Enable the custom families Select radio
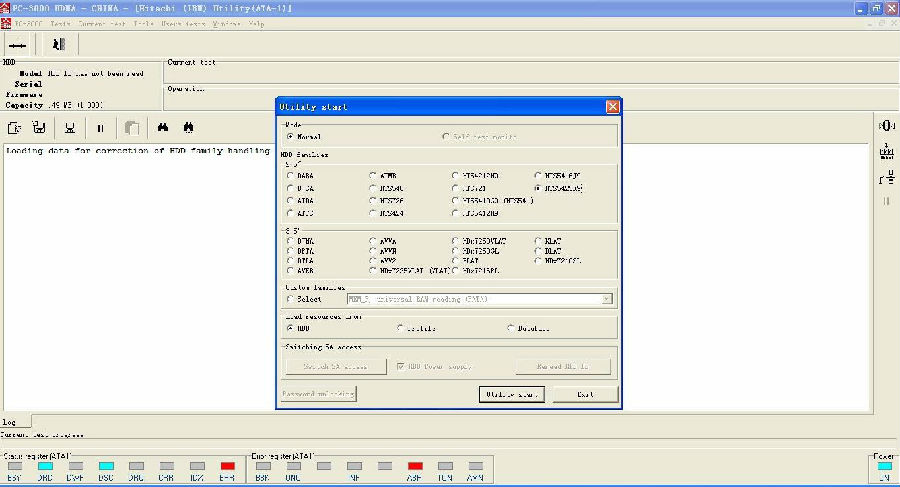This screenshot has height=487, width=900. [290, 299]
